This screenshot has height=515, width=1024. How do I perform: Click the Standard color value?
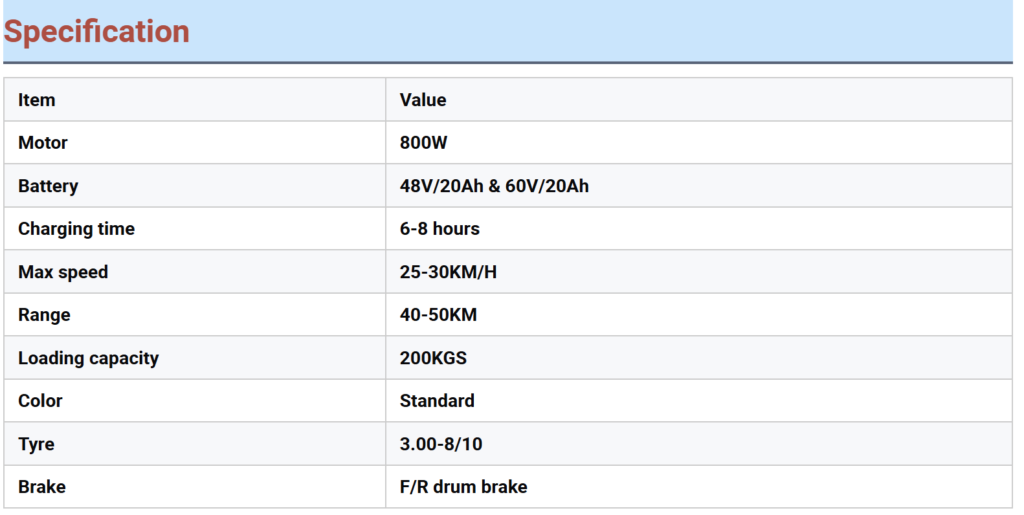[437, 401]
